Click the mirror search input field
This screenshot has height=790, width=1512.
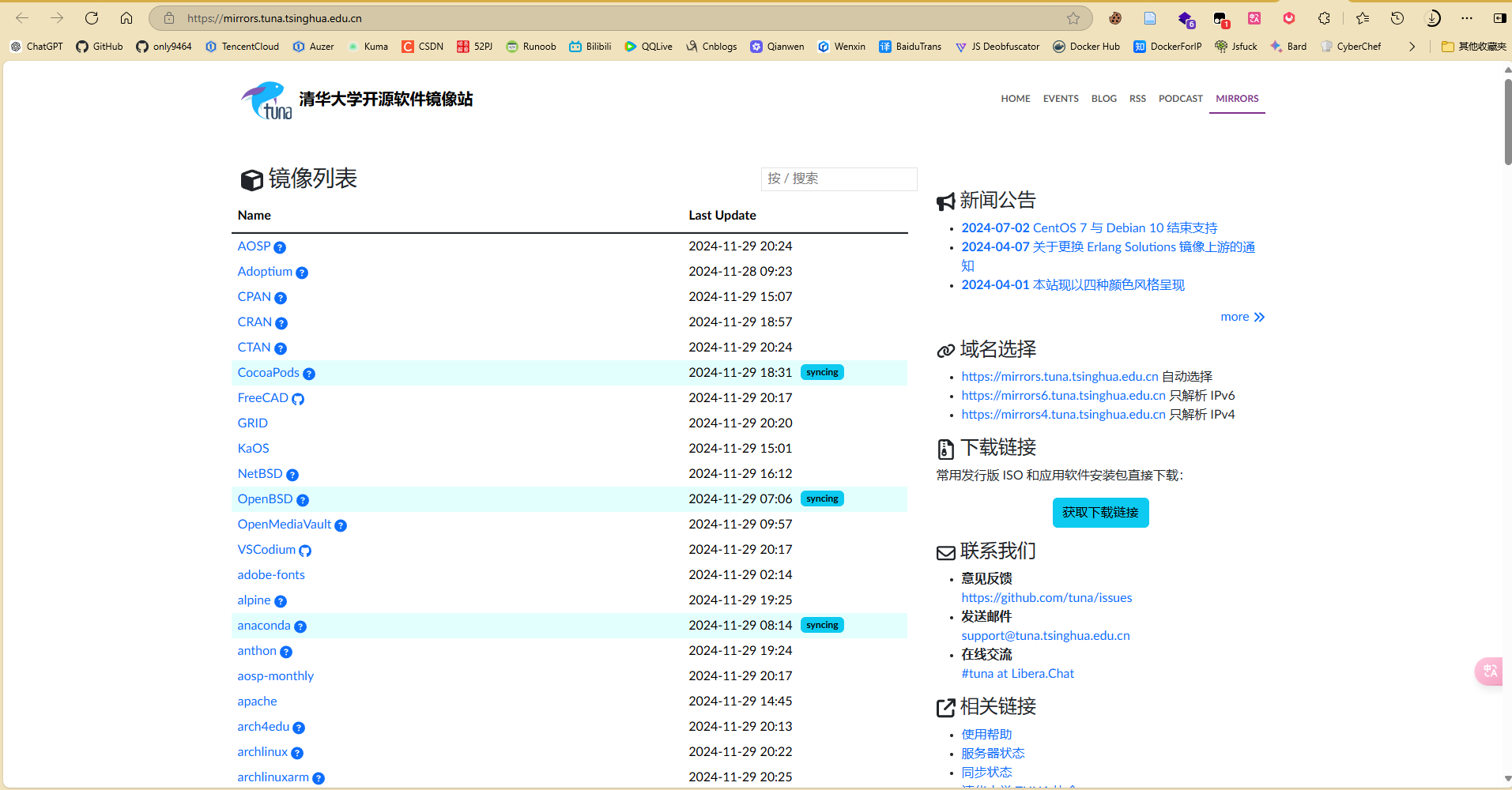click(x=839, y=179)
